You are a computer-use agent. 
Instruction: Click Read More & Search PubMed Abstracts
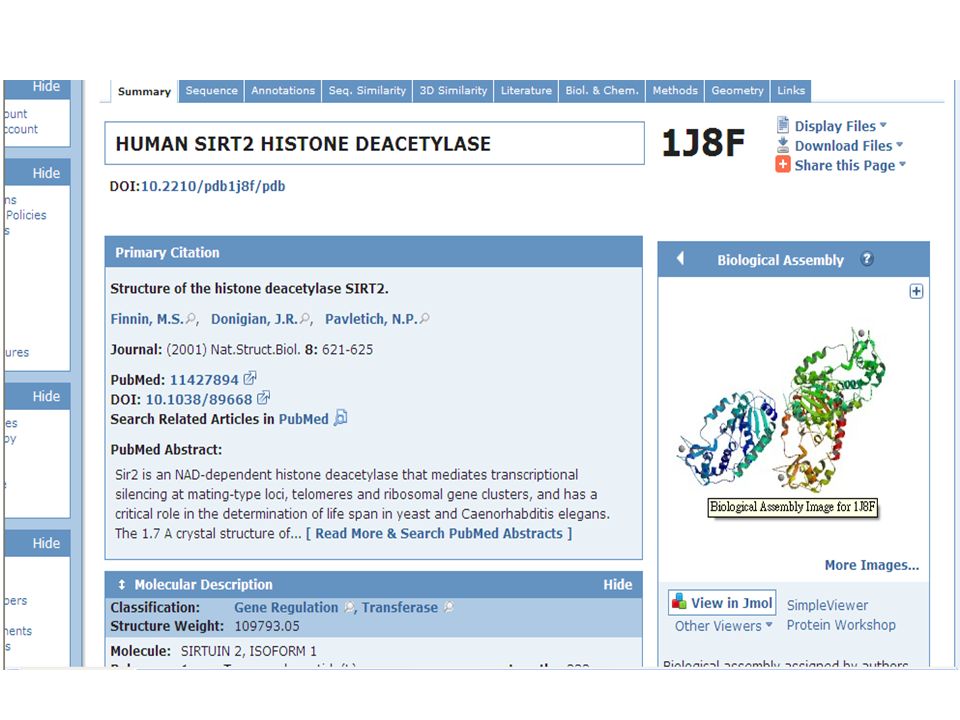(439, 533)
